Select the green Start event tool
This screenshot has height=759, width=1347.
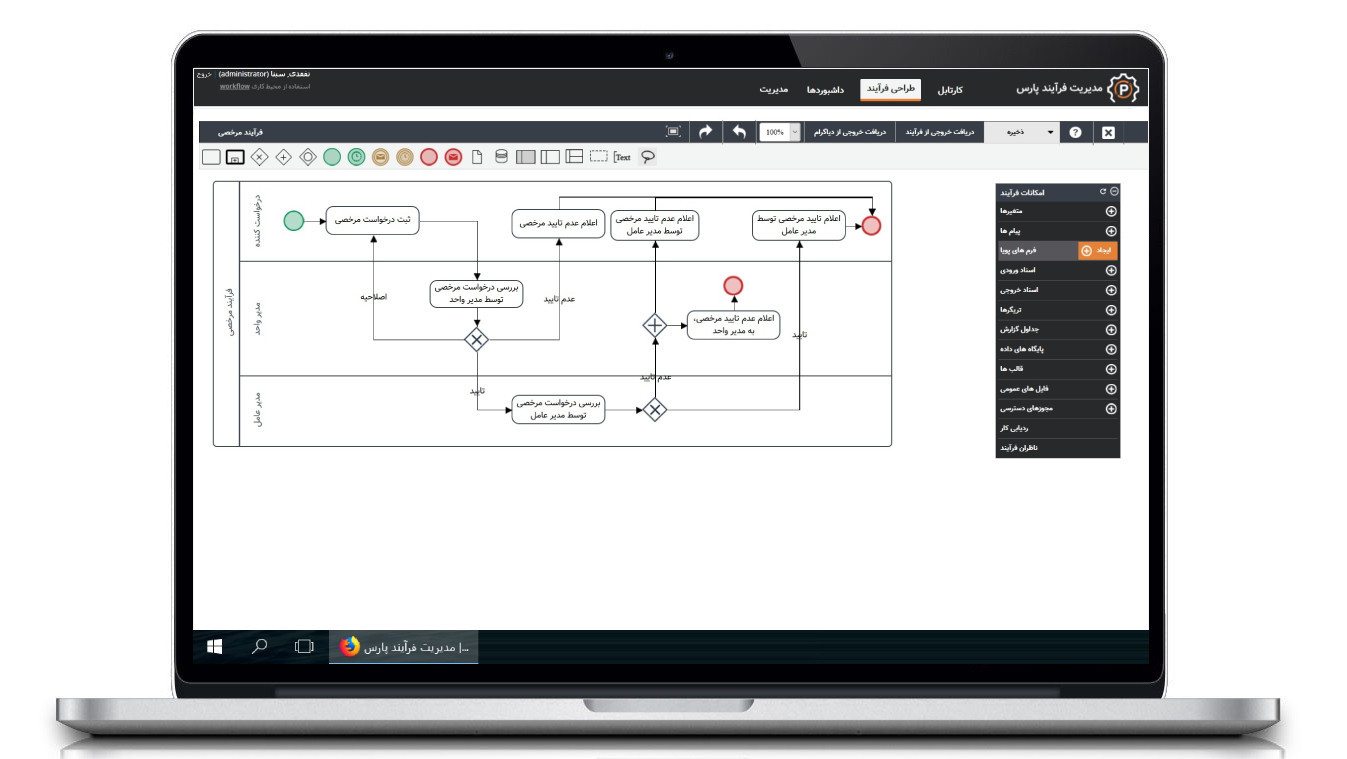click(x=332, y=157)
